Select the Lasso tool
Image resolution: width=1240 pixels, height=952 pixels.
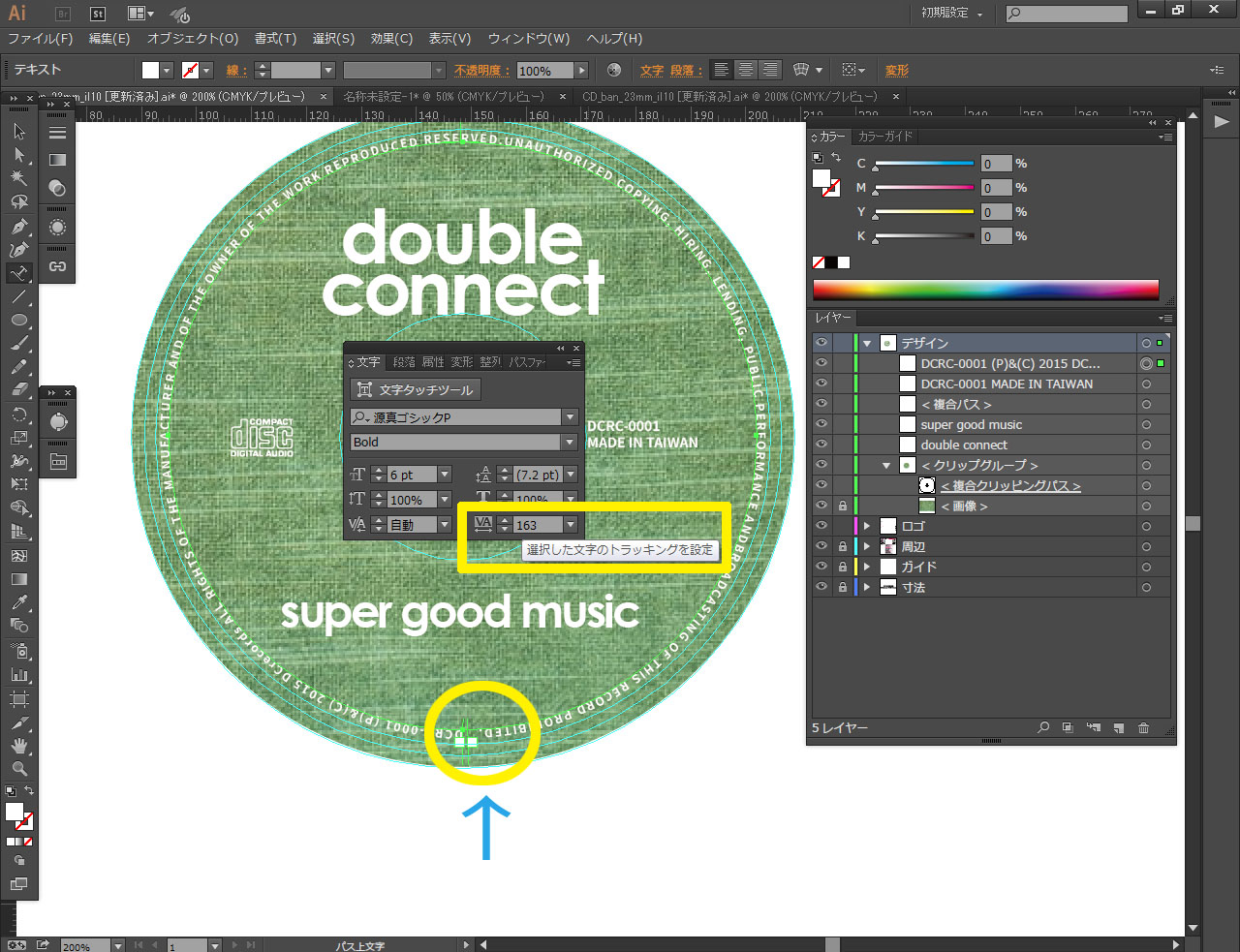click(19, 202)
